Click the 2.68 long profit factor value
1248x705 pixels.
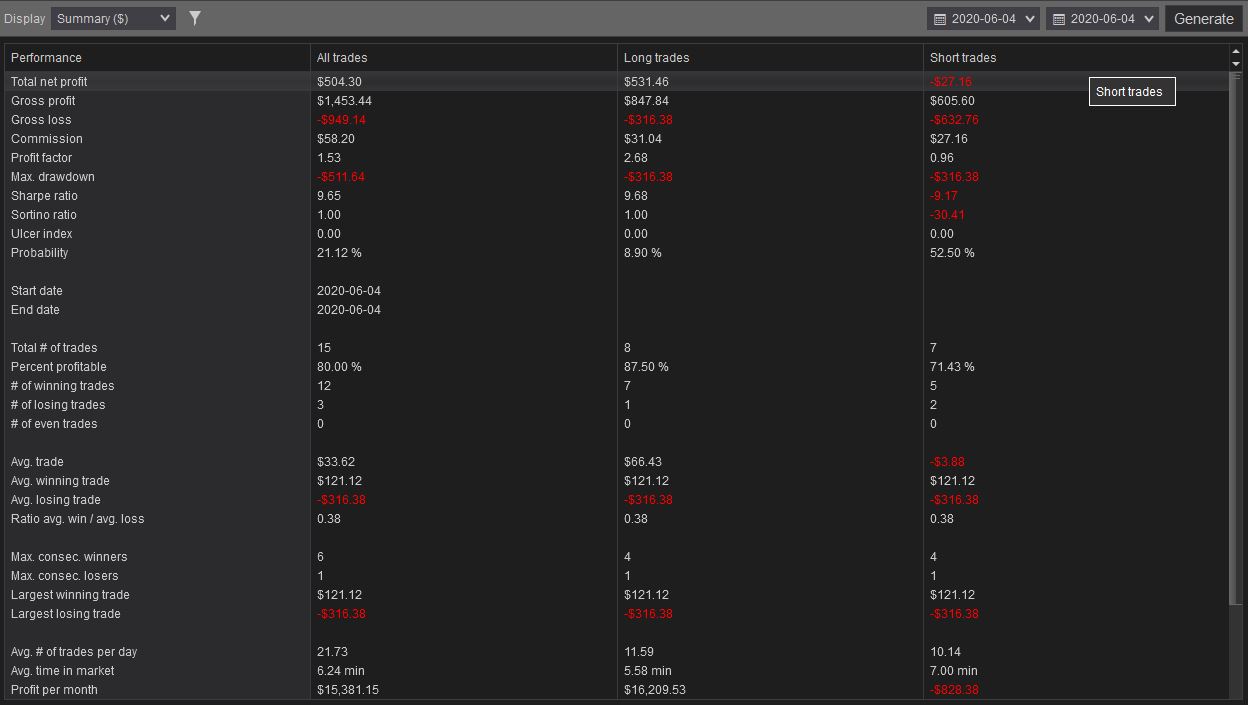[636, 158]
